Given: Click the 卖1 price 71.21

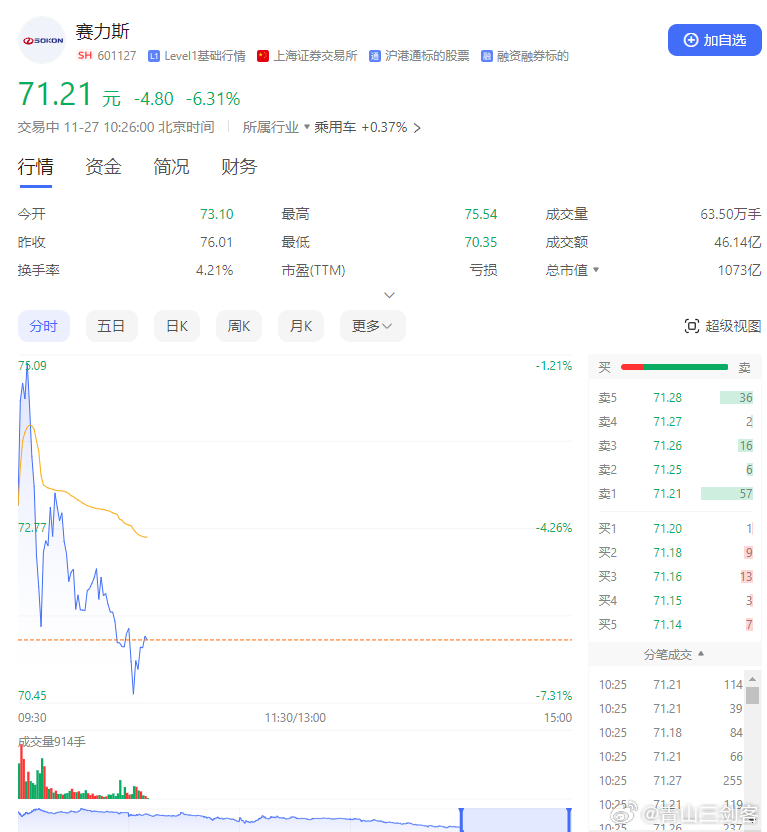Looking at the screenshot, I should coord(667,494).
